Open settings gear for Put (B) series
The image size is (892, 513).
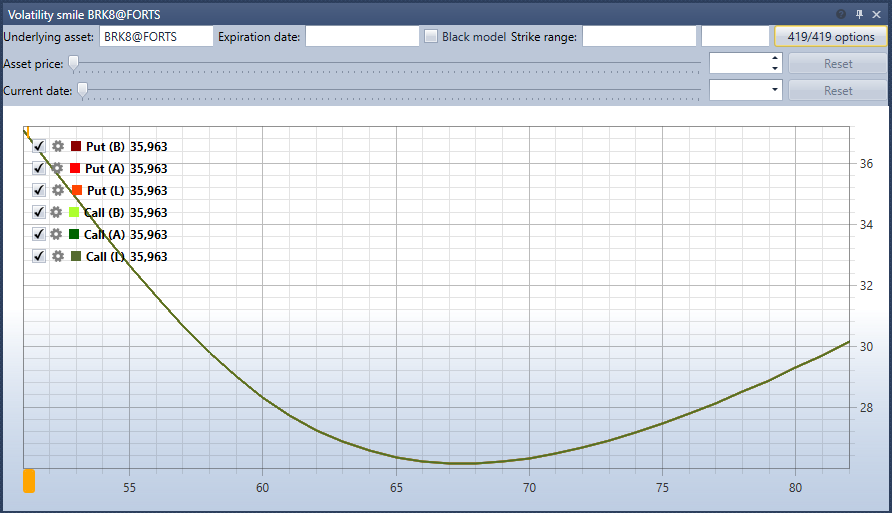[58, 146]
